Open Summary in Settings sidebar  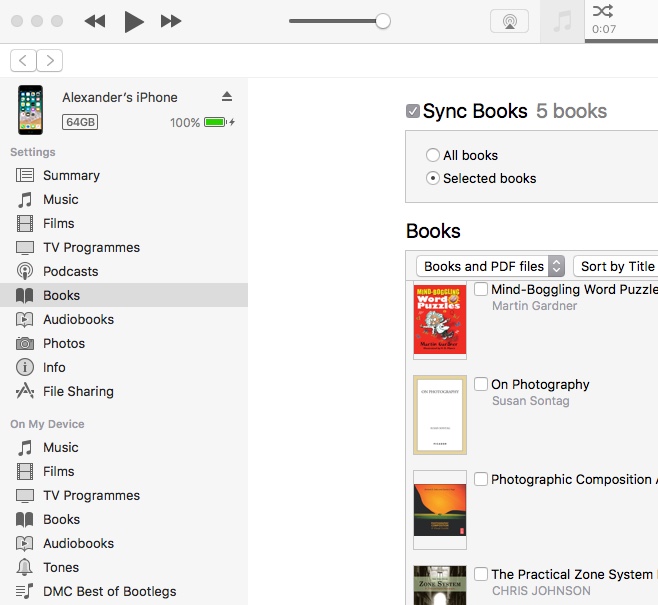(x=71, y=175)
